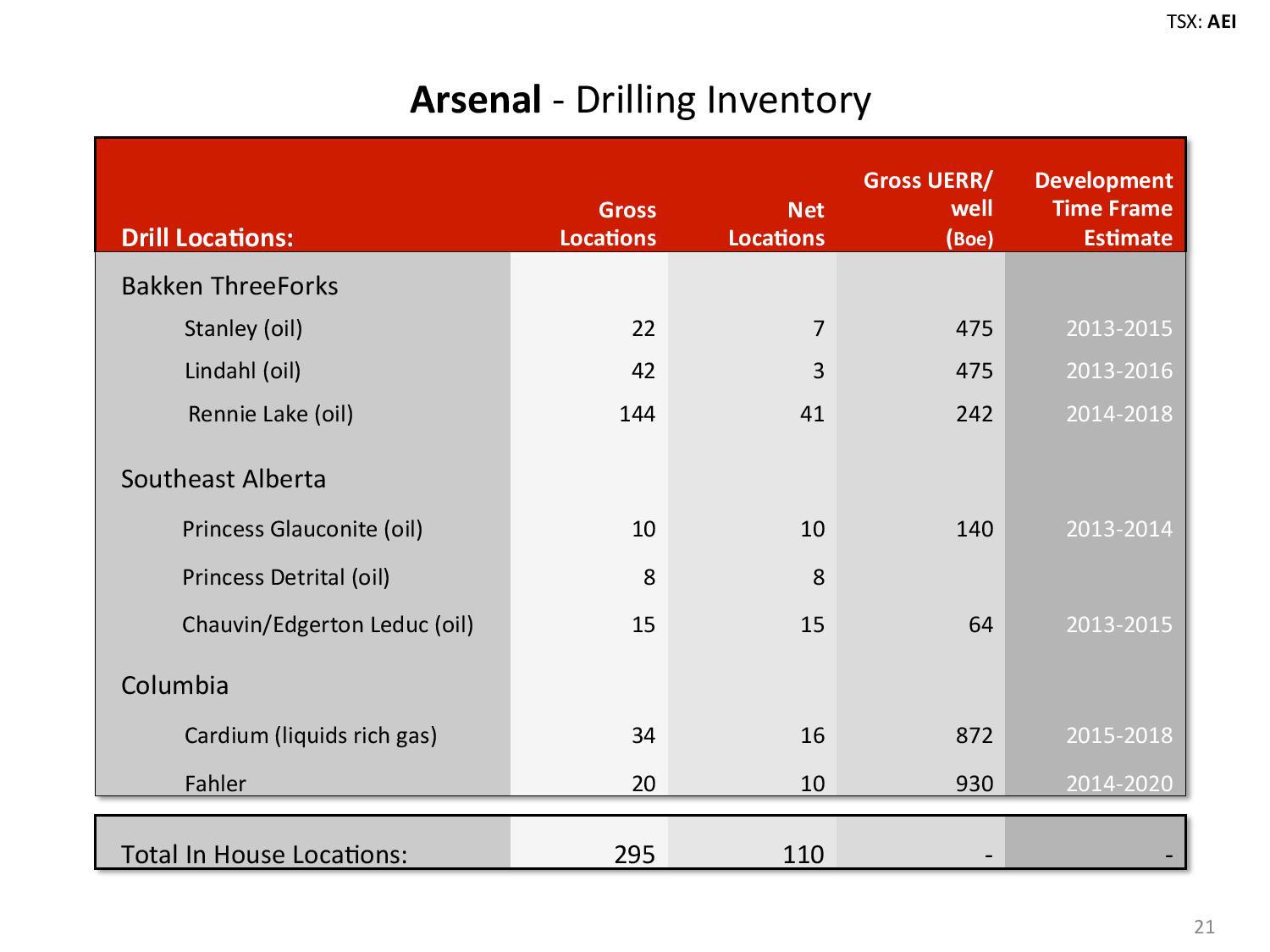This screenshot has height=952, width=1270.
Task: Click Cardium's net locations value 16
Action: tap(813, 735)
